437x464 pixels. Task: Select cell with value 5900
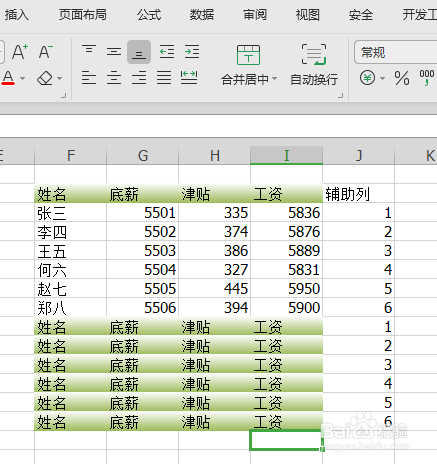pyautogui.click(x=287, y=308)
